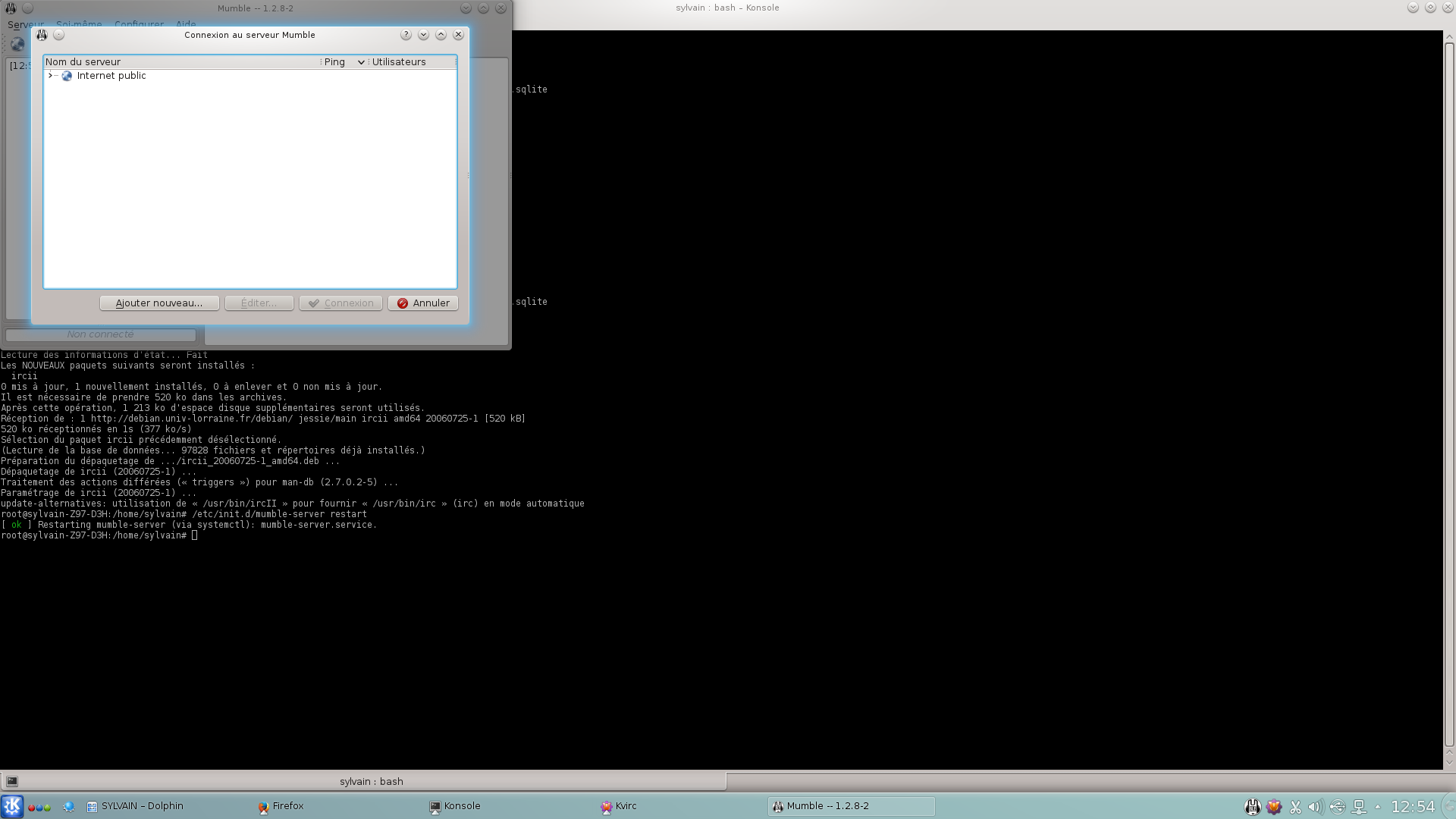Click the Mumble main window's title bar icon
The height and width of the screenshot is (819, 1456).
(x=11, y=8)
